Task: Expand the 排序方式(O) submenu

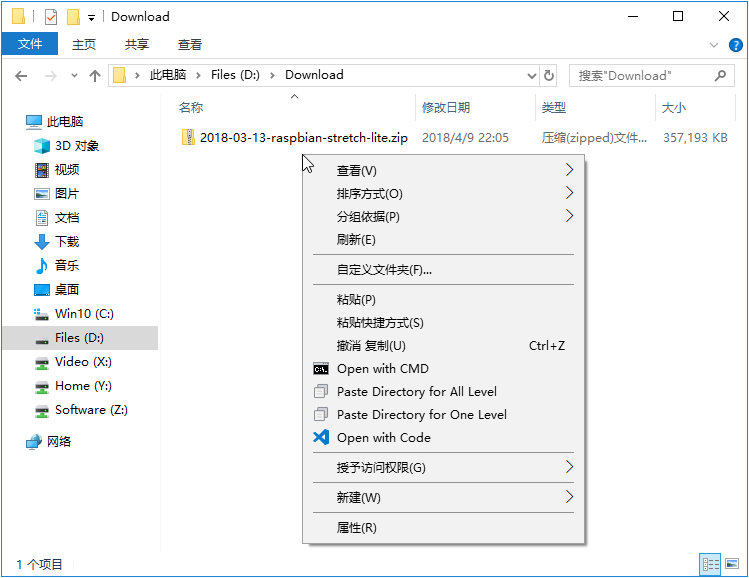Action: click(x=569, y=193)
